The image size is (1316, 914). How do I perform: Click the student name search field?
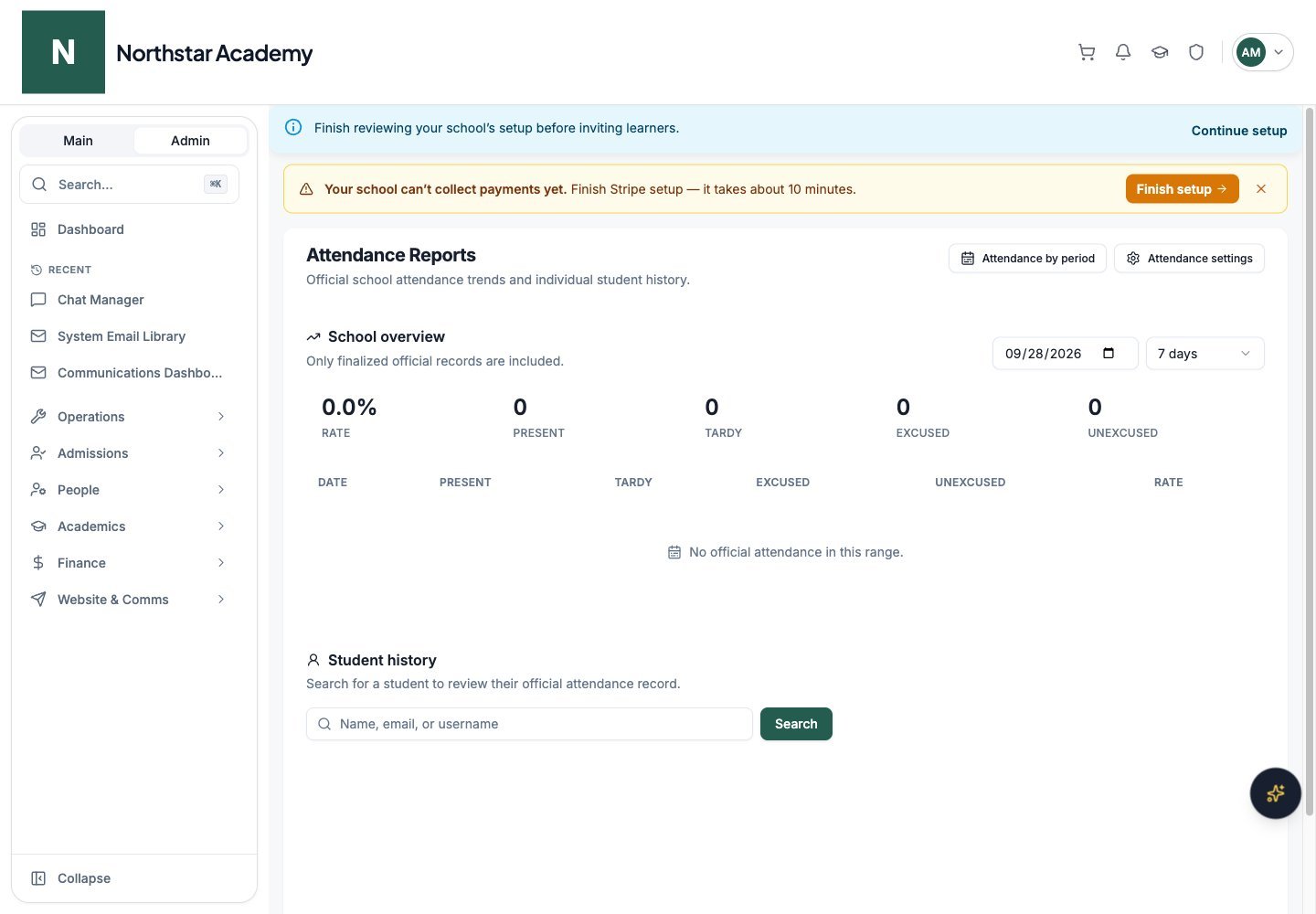pyautogui.click(x=529, y=724)
